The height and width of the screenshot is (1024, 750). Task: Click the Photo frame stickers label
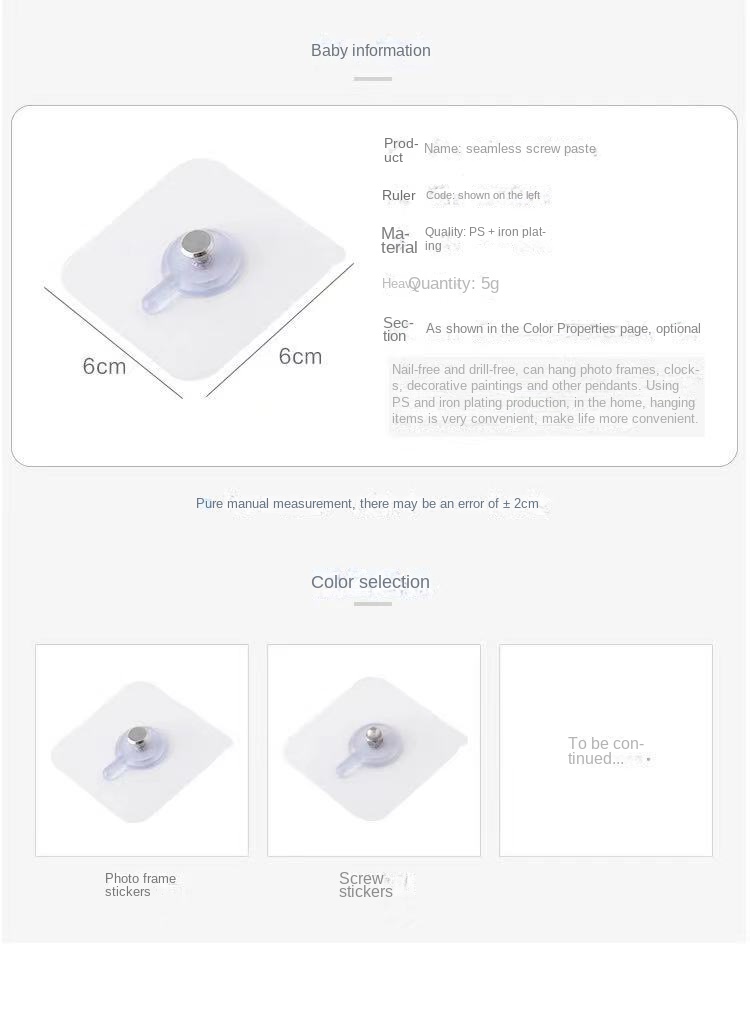tap(140, 885)
